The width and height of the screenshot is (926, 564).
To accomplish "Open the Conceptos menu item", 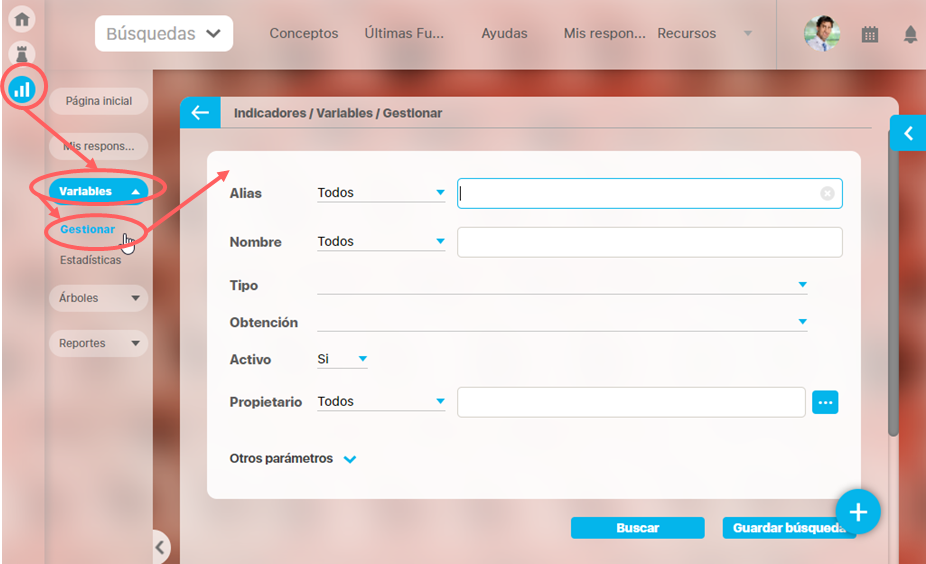I will pos(304,34).
